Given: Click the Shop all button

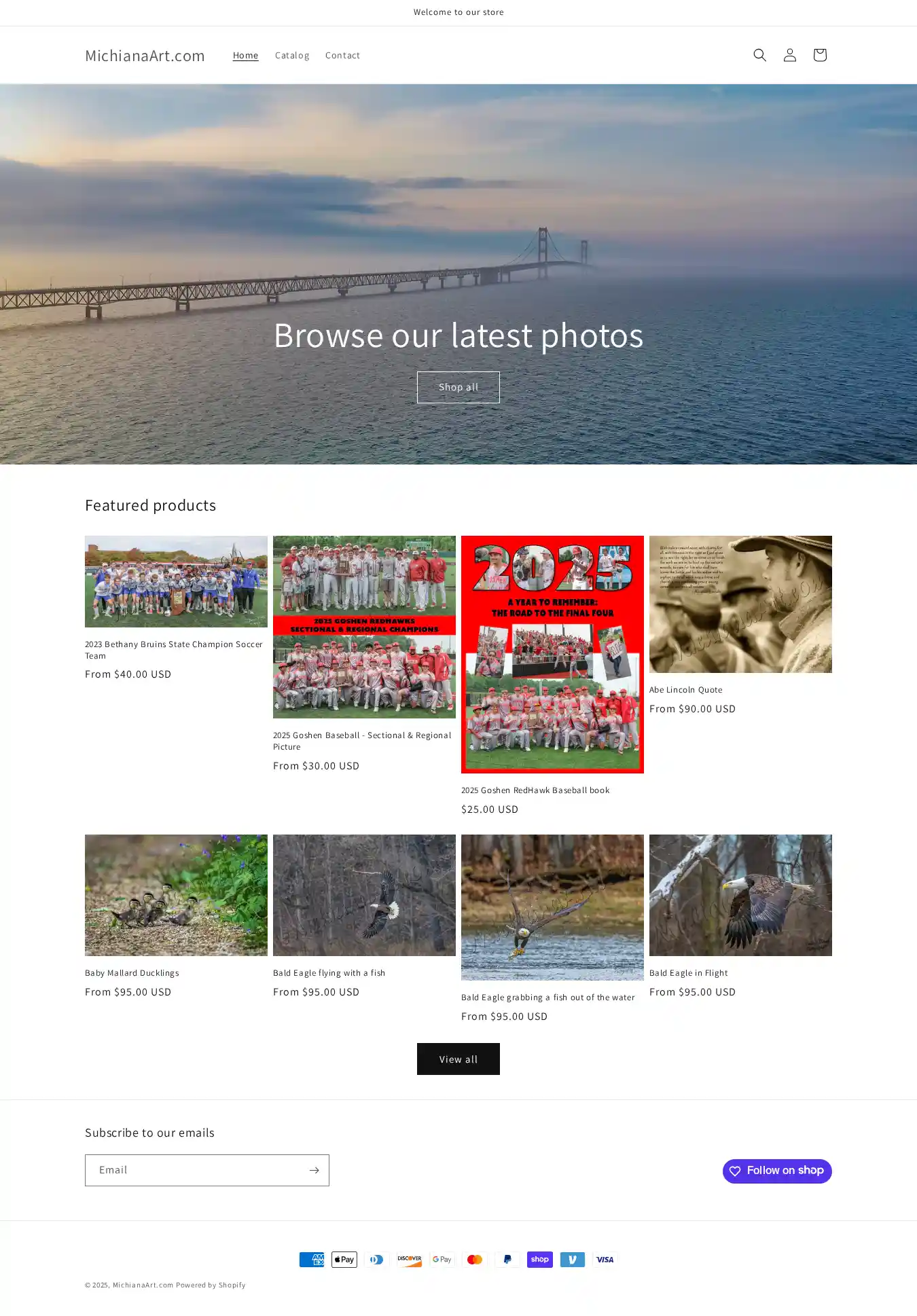Looking at the screenshot, I should [x=458, y=387].
